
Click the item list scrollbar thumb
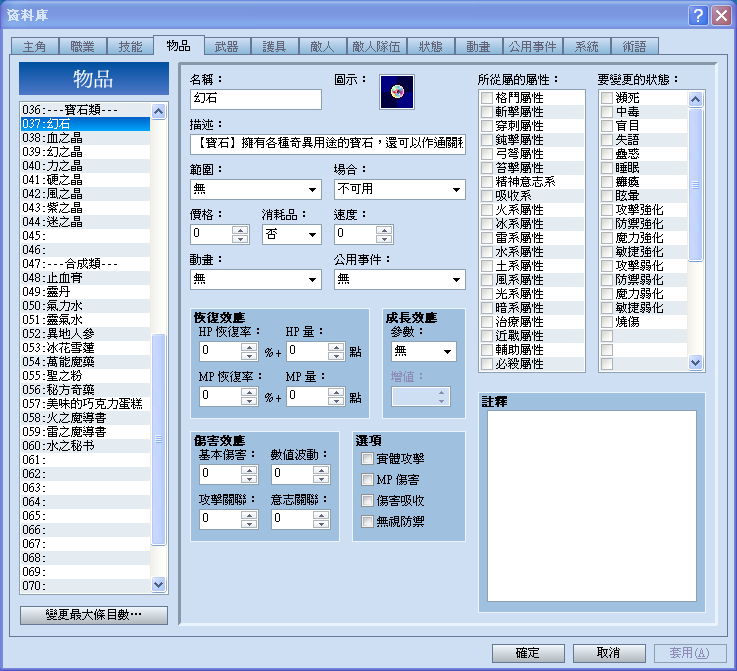[158, 439]
